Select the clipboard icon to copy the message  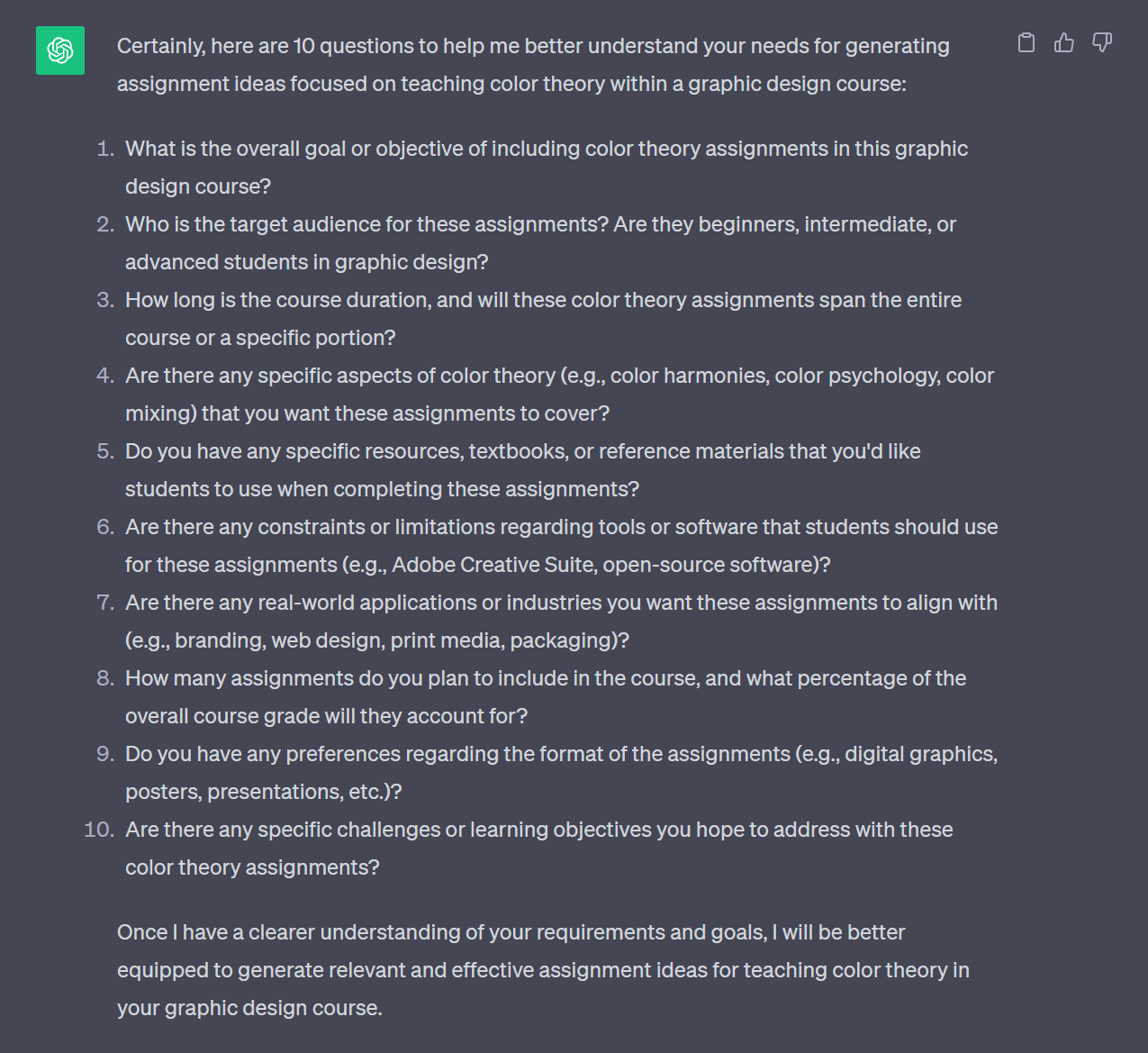1026,42
